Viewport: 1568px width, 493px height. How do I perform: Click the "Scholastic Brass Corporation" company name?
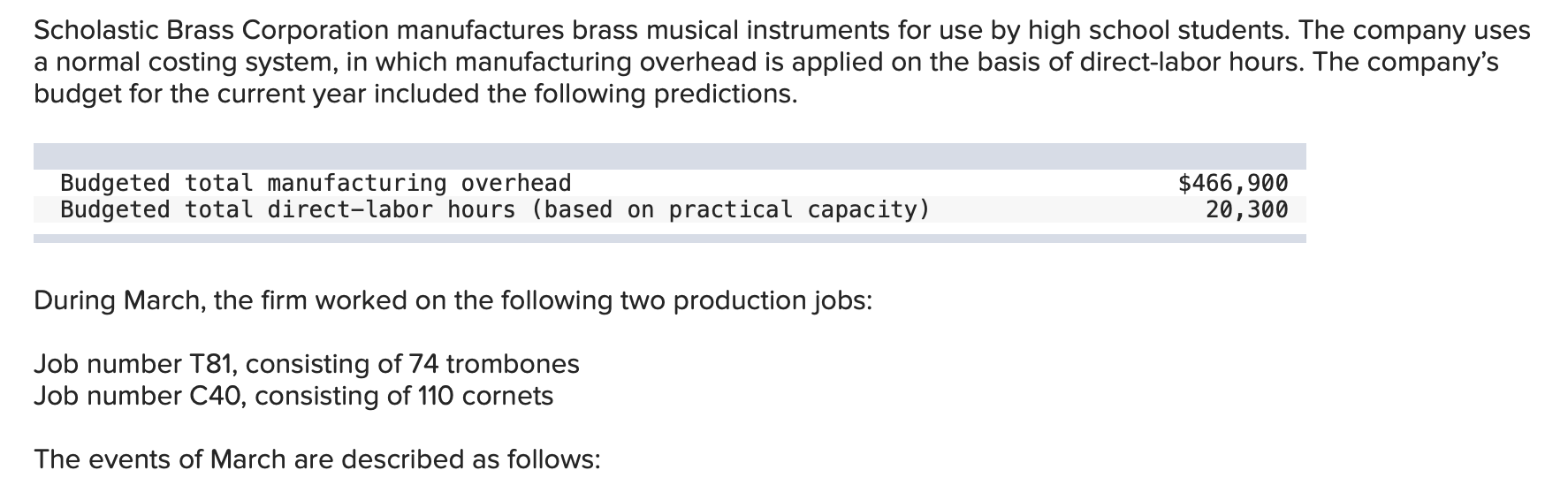coord(211,30)
